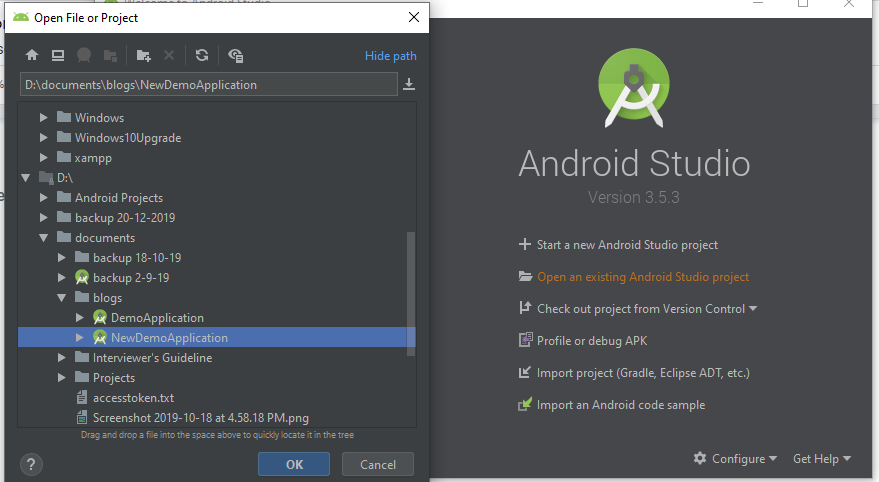Select Import an Android code sample
This screenshot has height=482, width=879.
click(621, 405)
